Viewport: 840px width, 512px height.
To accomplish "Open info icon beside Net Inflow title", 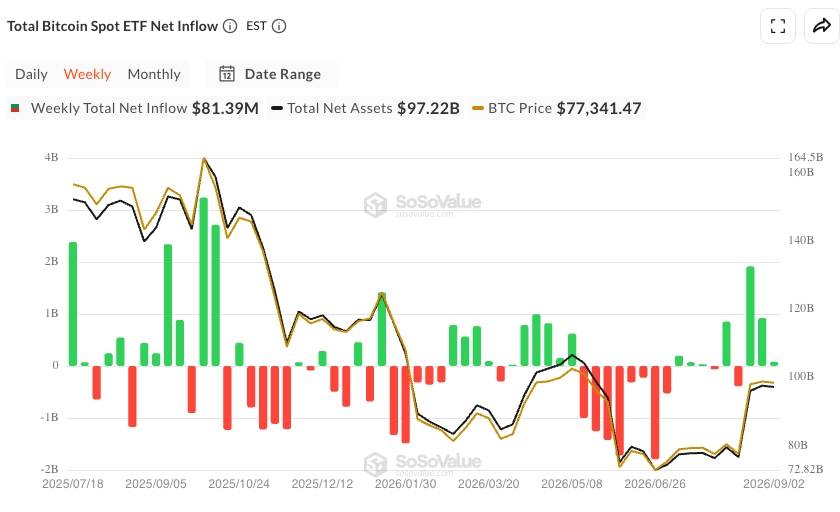I will tap(230, 26).
